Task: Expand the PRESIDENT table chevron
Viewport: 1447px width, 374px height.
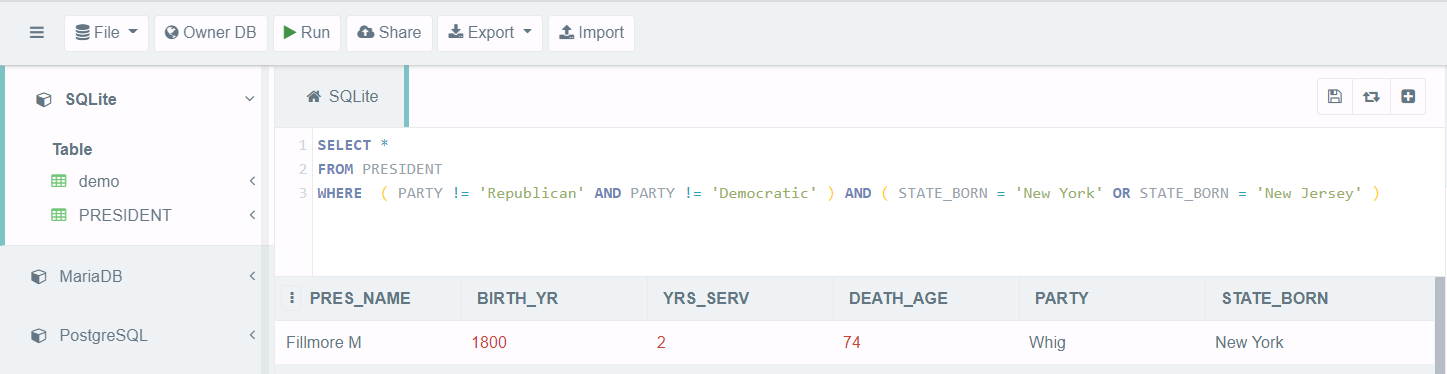Action: pyautogui.click(x=252, y=215)
